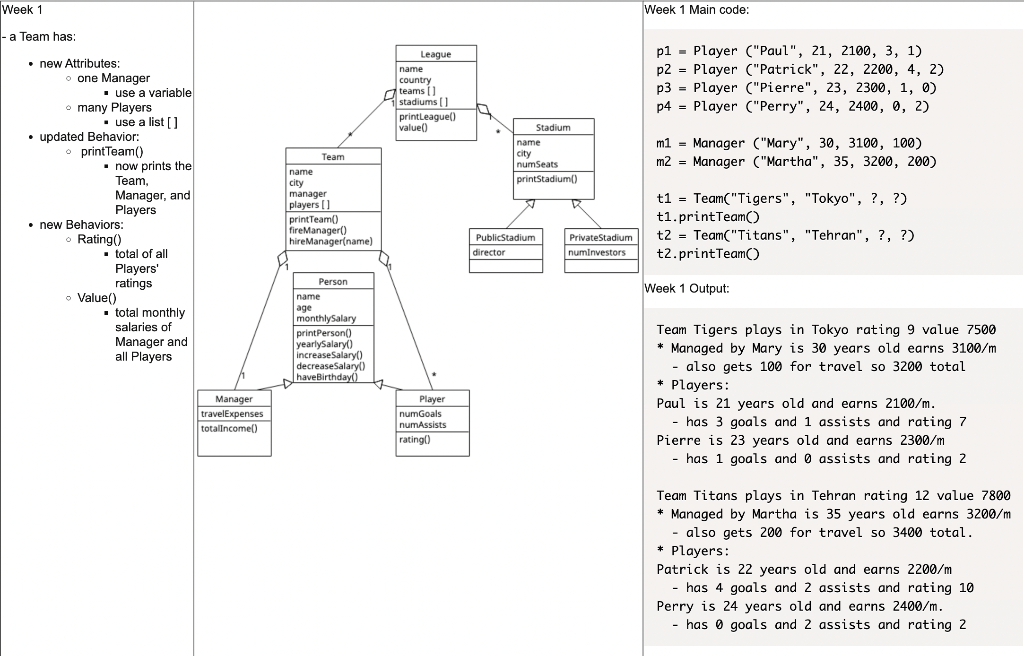Click the rating() method in Player
1024x656 pixels.
[413, 440]
